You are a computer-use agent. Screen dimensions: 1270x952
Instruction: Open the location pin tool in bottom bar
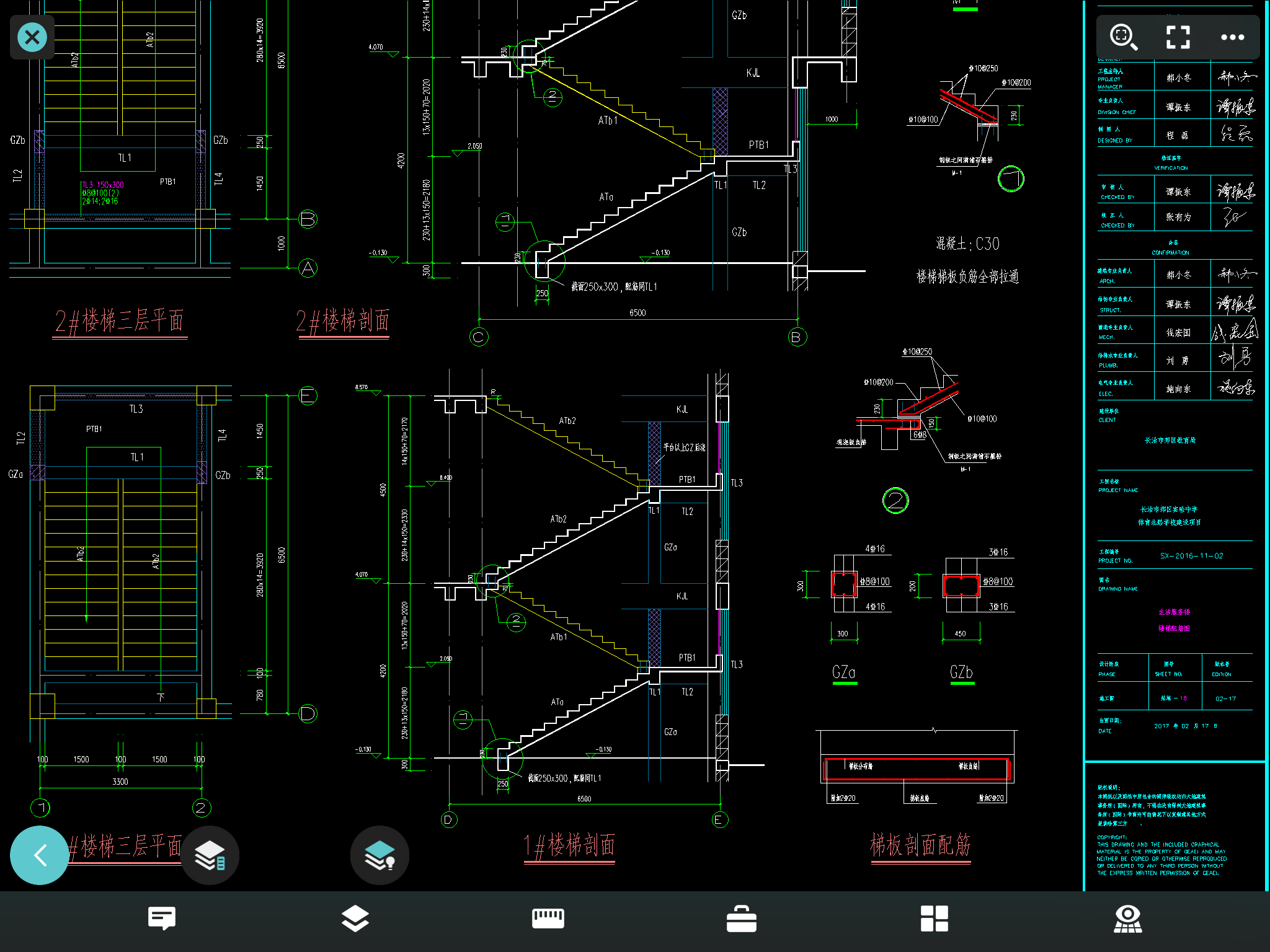[x=1128, y=919]
